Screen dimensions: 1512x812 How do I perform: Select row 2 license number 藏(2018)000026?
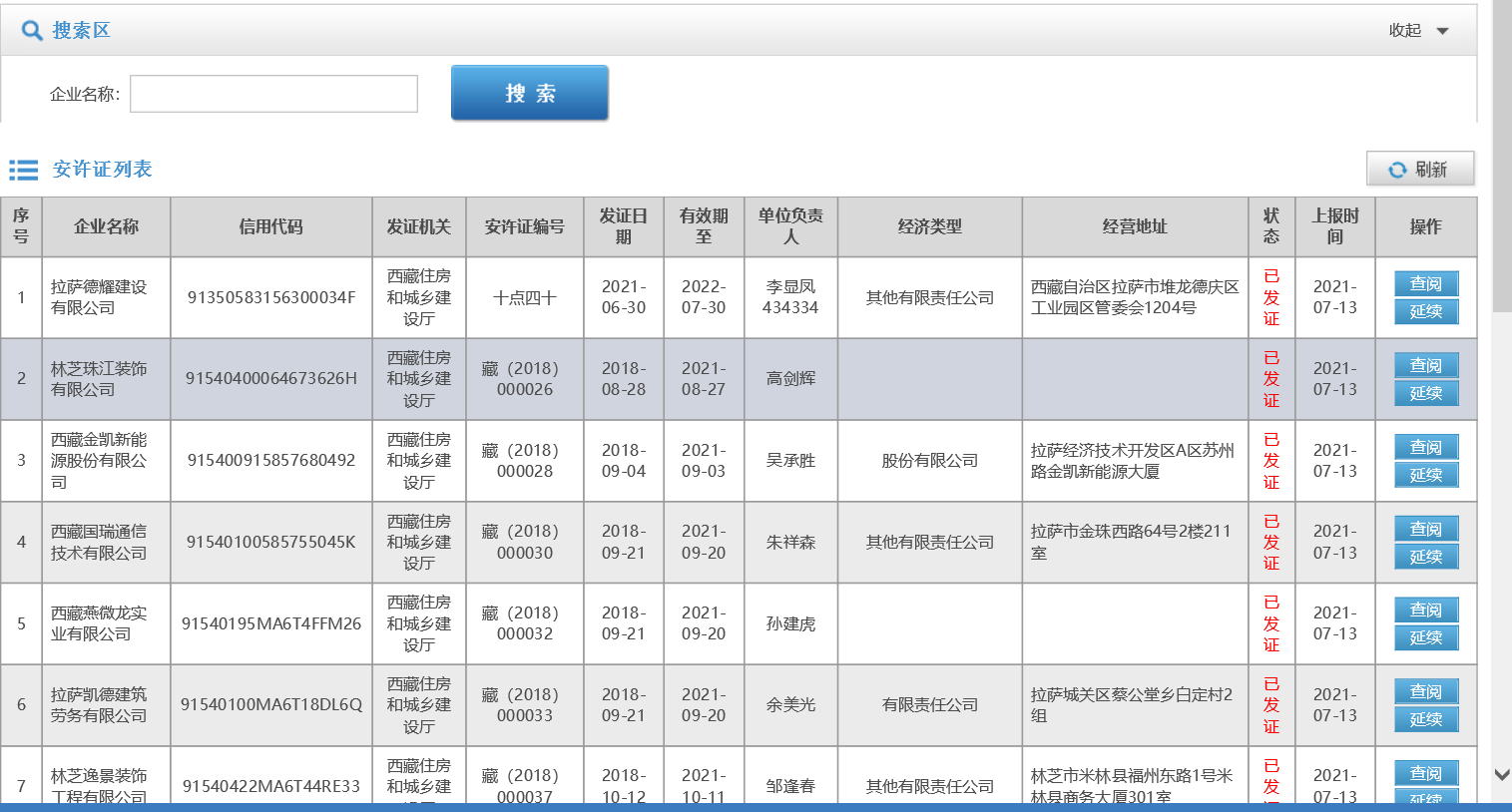(x=524, y=379)
